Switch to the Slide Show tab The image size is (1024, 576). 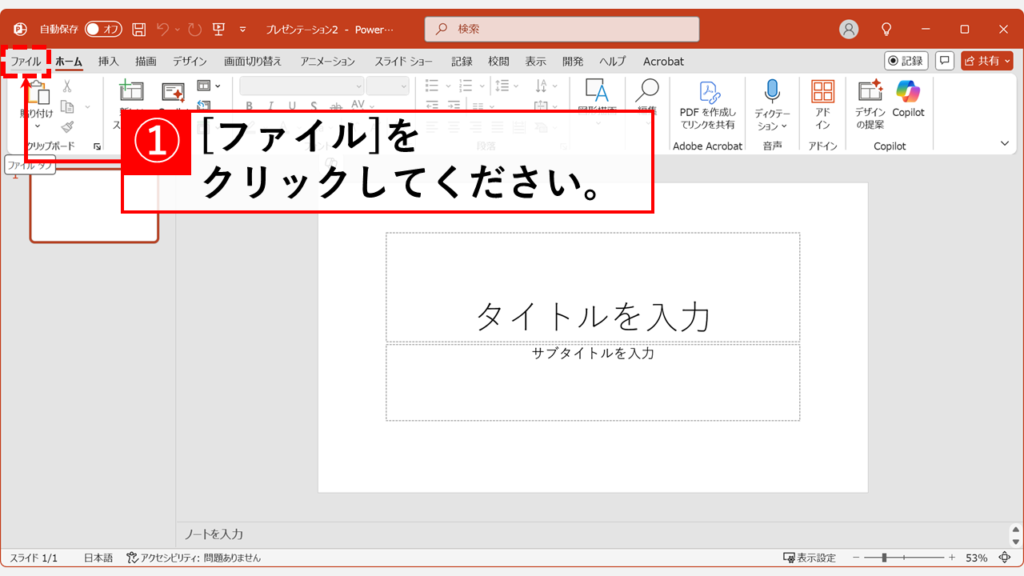[x=403, y=61]
